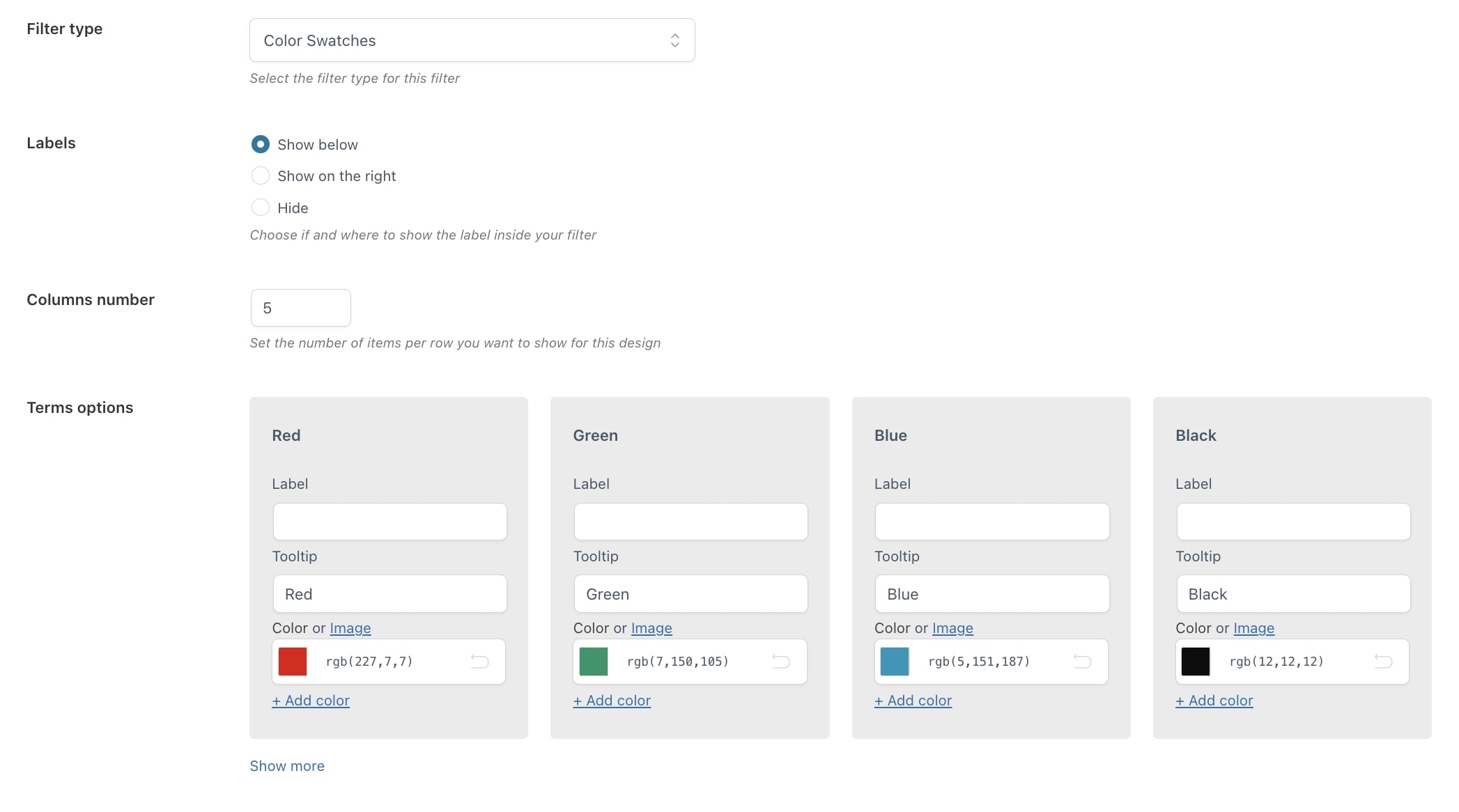
Task: Click the rgb(7,150,105) value text
Action: click(x=678, y=662)
